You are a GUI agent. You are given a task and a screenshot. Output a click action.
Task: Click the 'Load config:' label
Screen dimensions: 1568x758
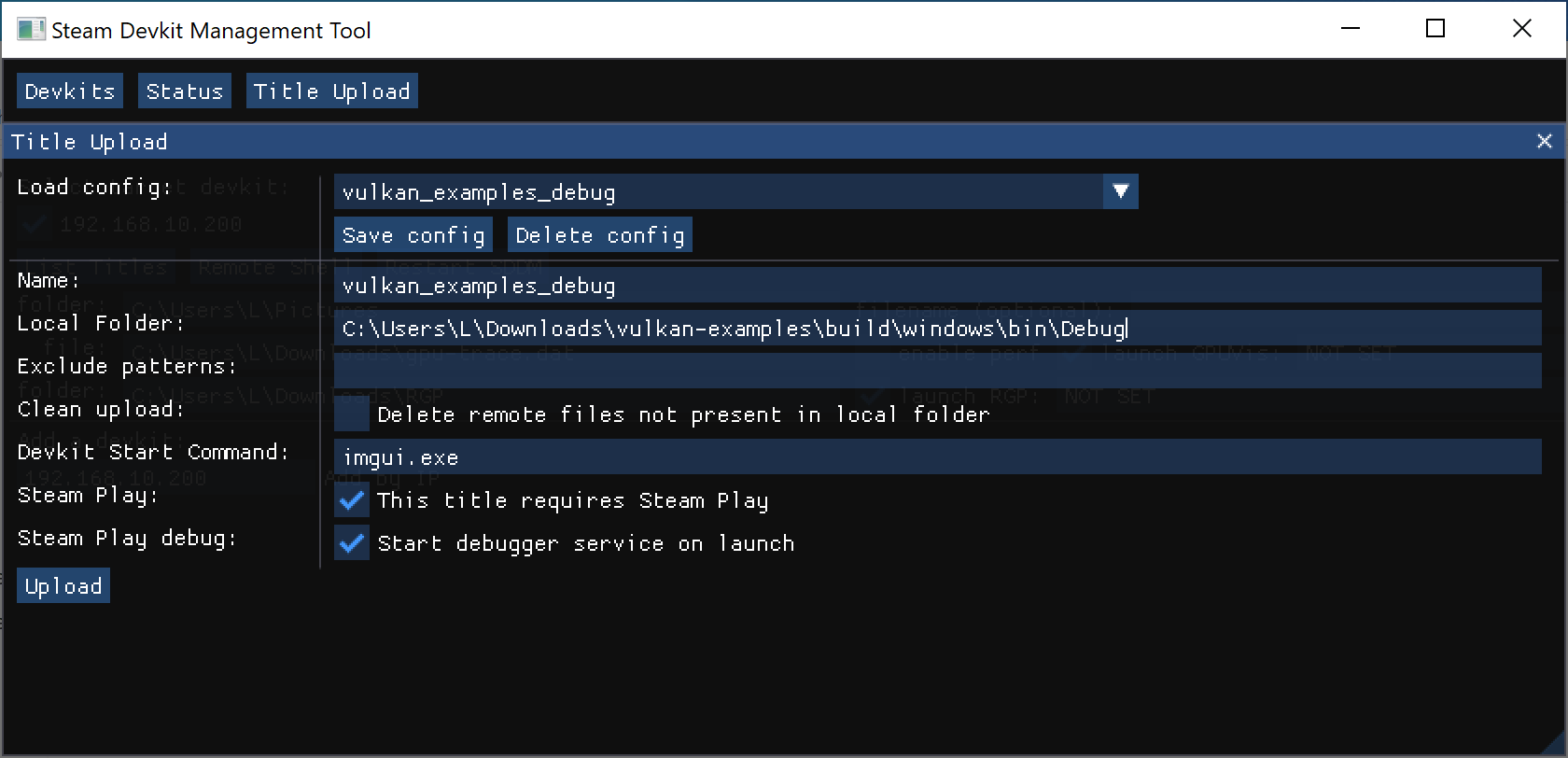point(94,187)
